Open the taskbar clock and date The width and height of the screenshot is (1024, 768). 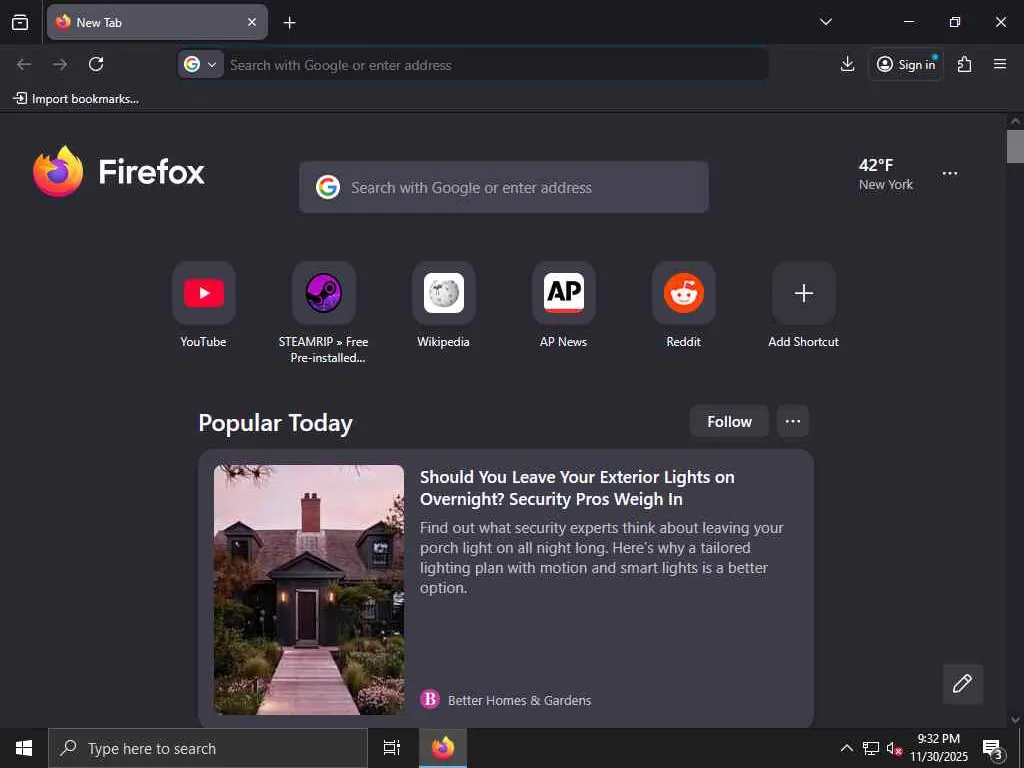[x=939, y=748]
